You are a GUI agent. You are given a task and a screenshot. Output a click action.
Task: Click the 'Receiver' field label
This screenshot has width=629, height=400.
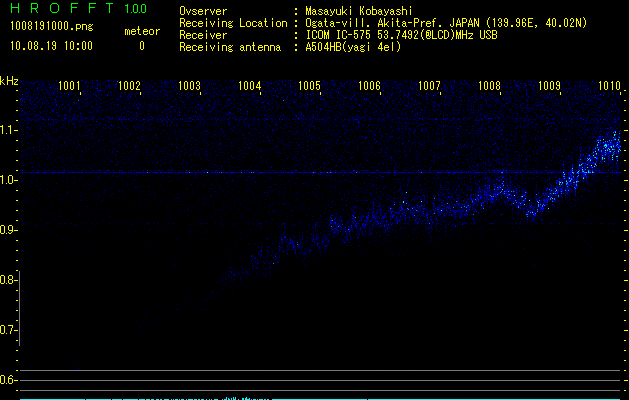pyautogui.click(x=203, y=35)
